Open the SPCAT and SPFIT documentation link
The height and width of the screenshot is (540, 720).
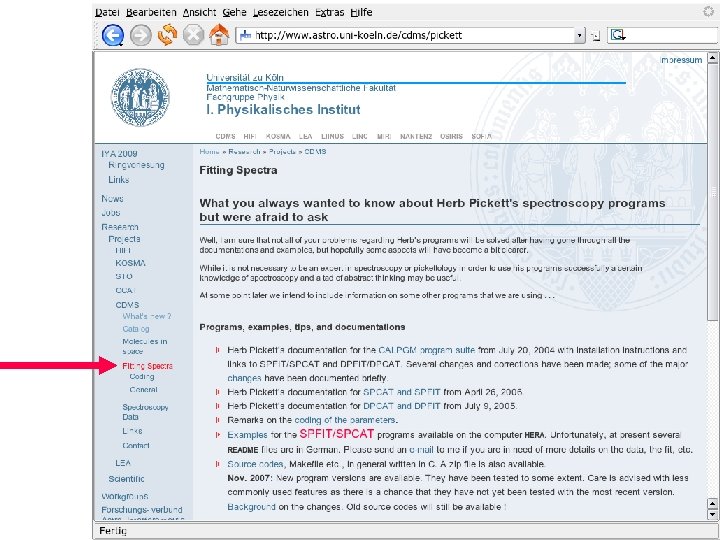401,392
